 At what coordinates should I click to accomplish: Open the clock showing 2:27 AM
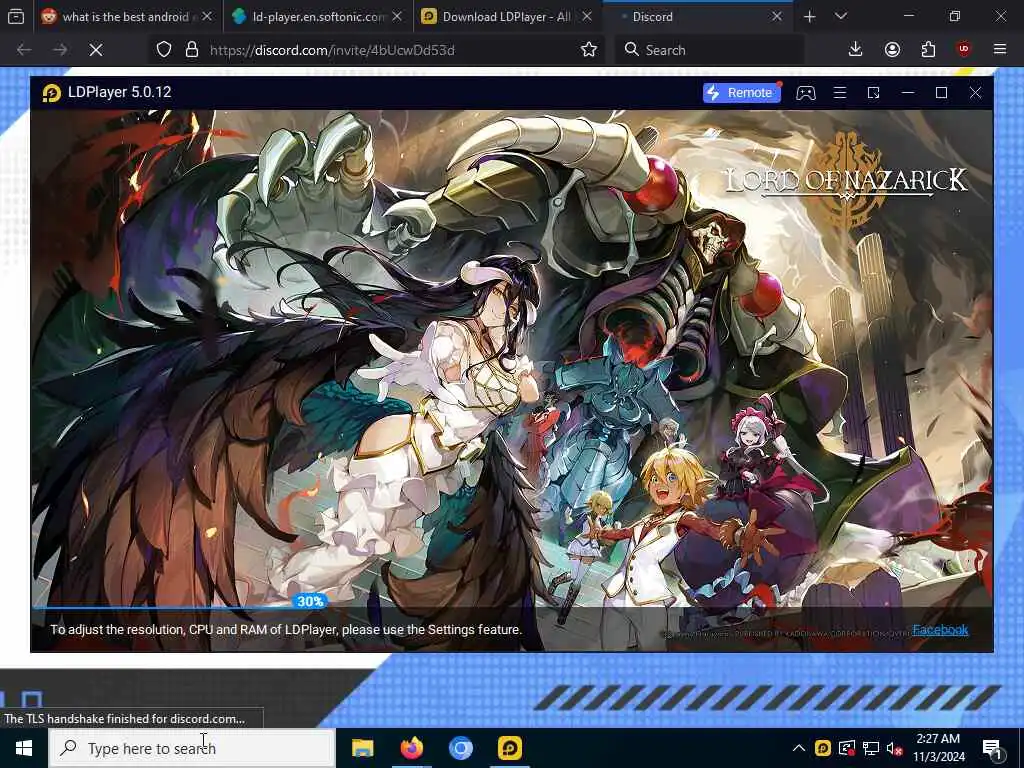pyautogui.click(x=938, y=748)
